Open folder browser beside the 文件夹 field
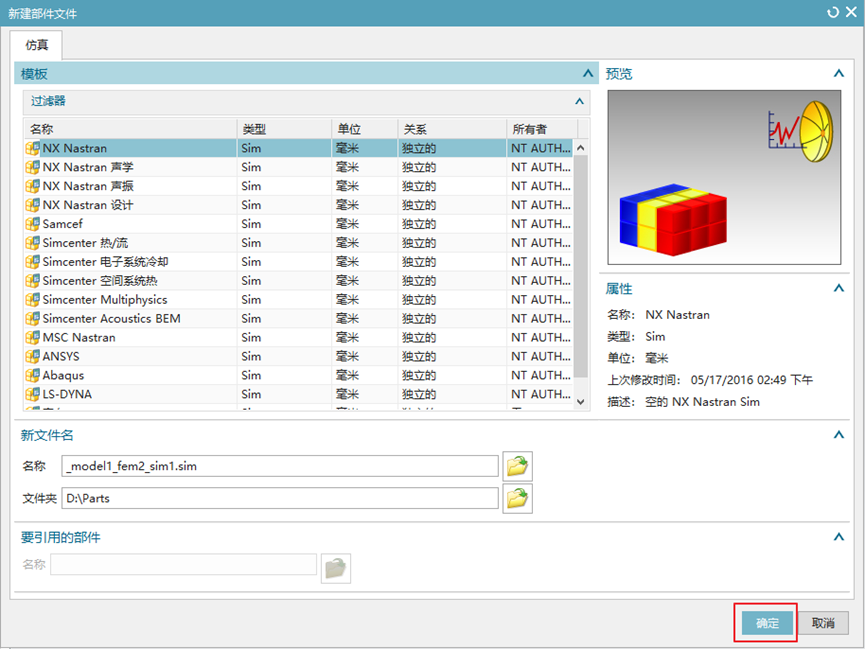This screenshot has height=649, width=865. [517, 497]
